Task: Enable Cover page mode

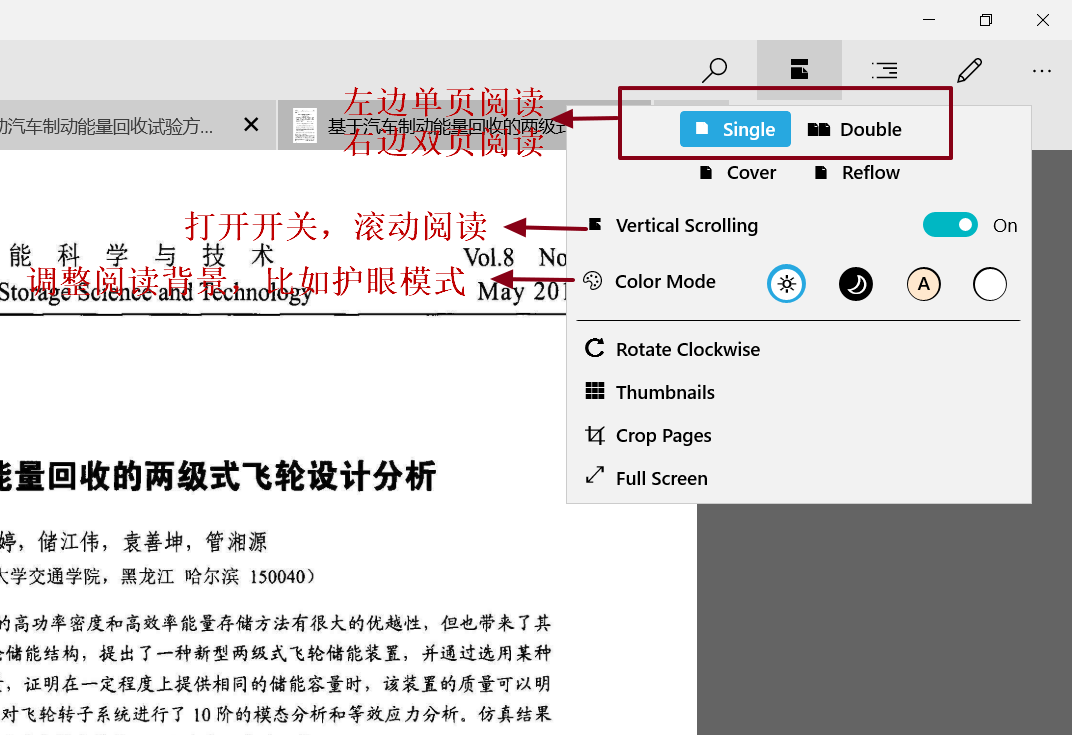Action: tap(738, 172)
